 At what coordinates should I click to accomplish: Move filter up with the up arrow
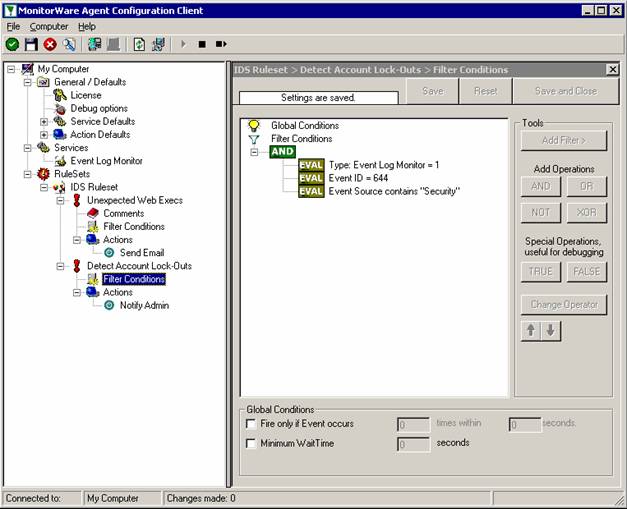[531, 331]
